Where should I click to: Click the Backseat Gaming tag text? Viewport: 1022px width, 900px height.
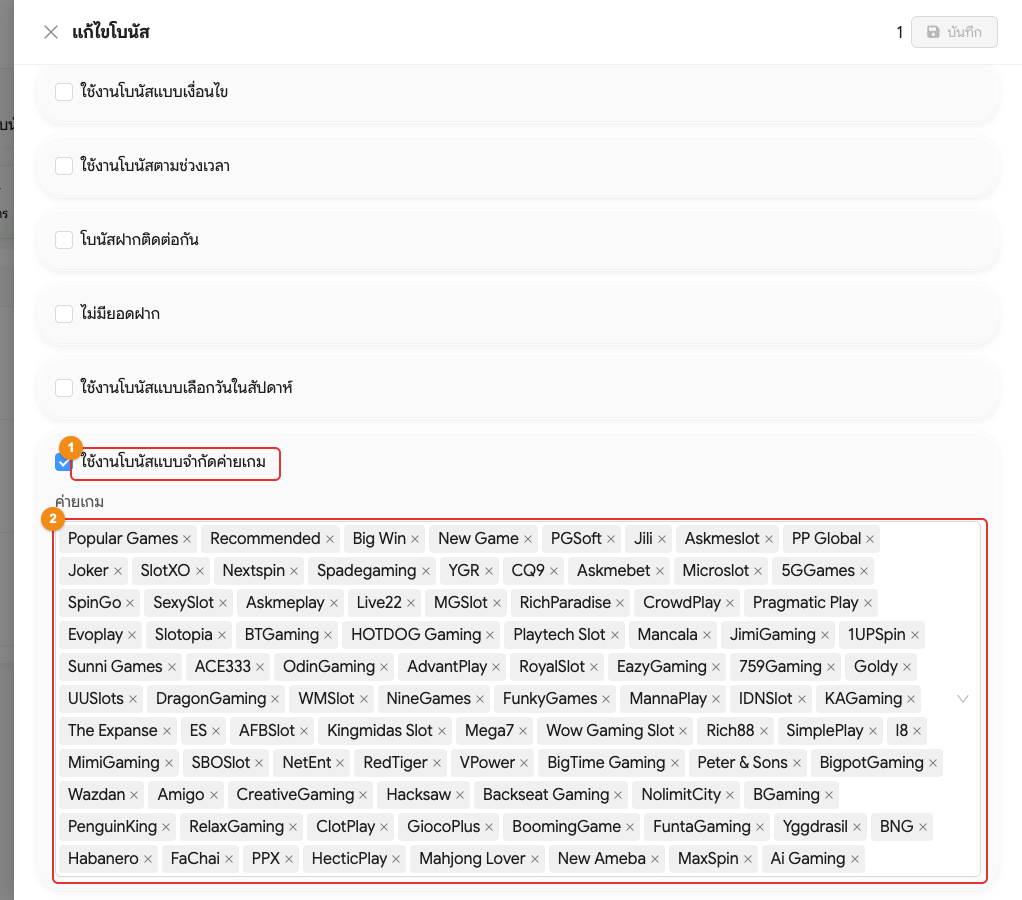546,794
